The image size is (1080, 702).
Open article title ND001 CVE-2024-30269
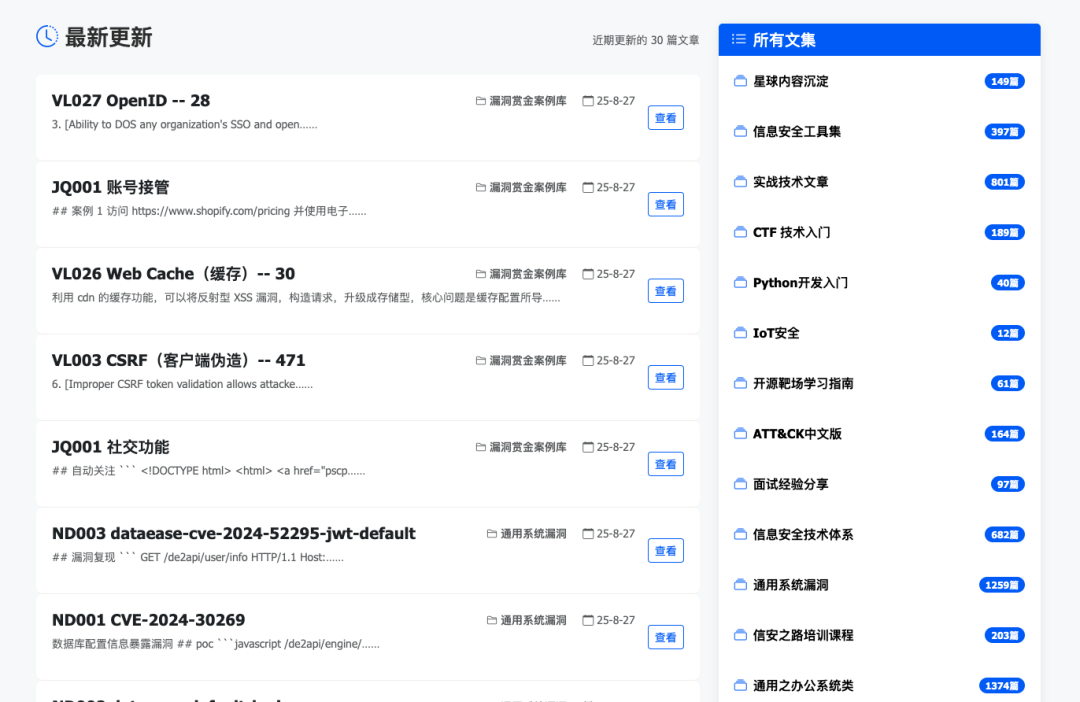tap(148, 620)
